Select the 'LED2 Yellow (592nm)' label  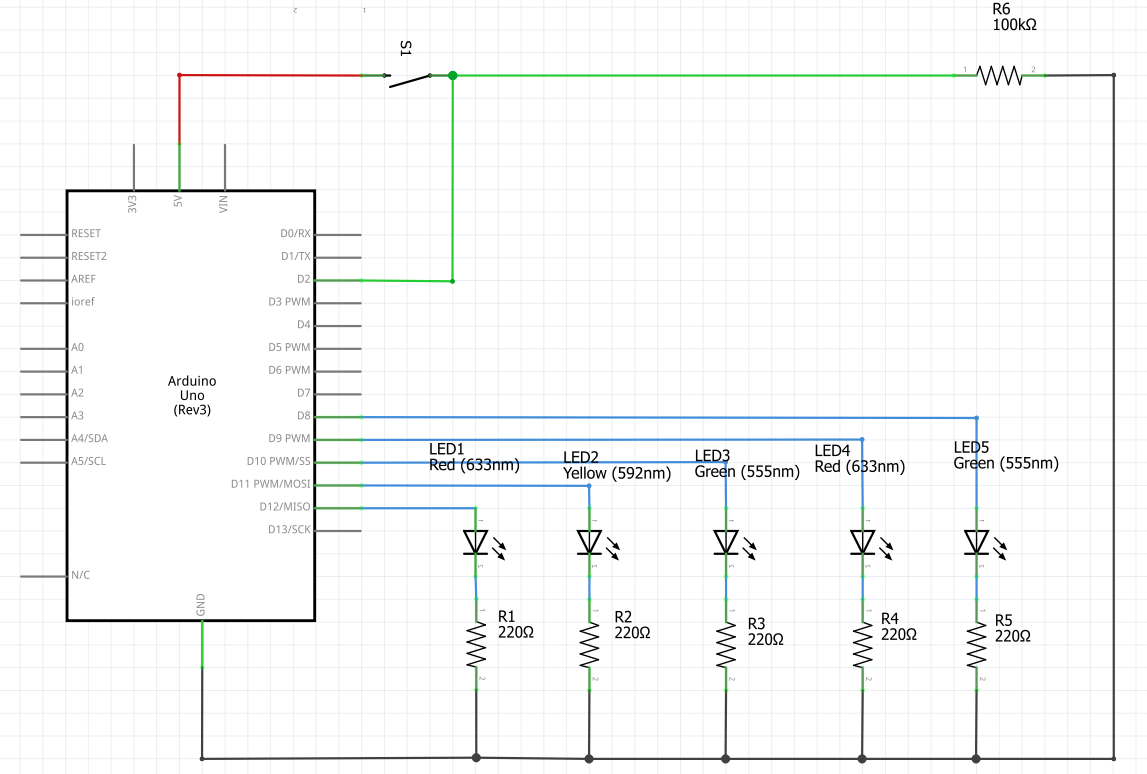click(x=617, y=465)
